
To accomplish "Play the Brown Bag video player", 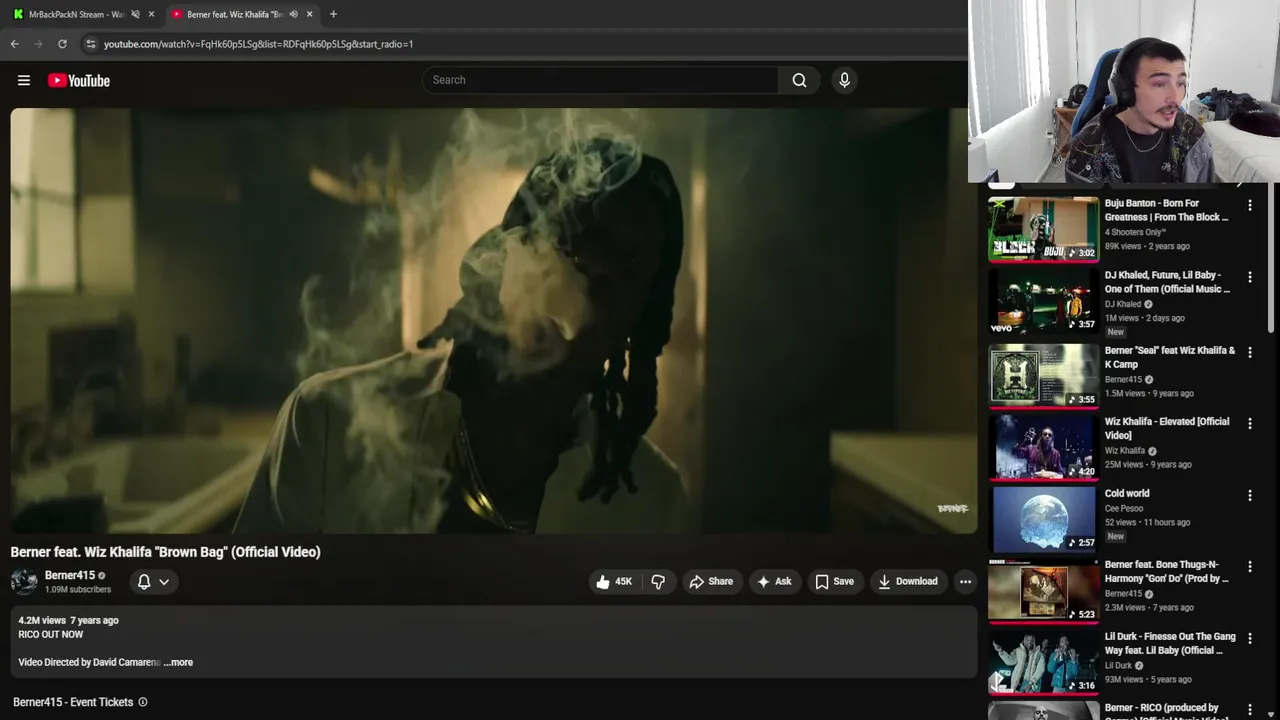I will coord(494,321).
